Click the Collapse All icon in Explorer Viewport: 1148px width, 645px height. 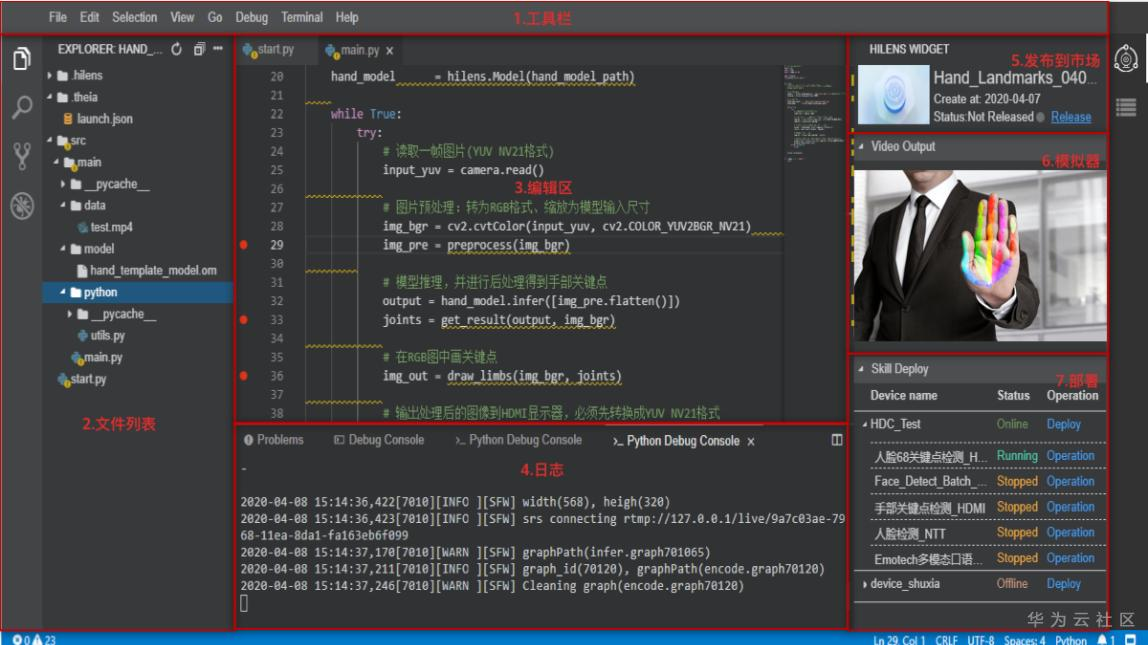click(x=199, y=49)
